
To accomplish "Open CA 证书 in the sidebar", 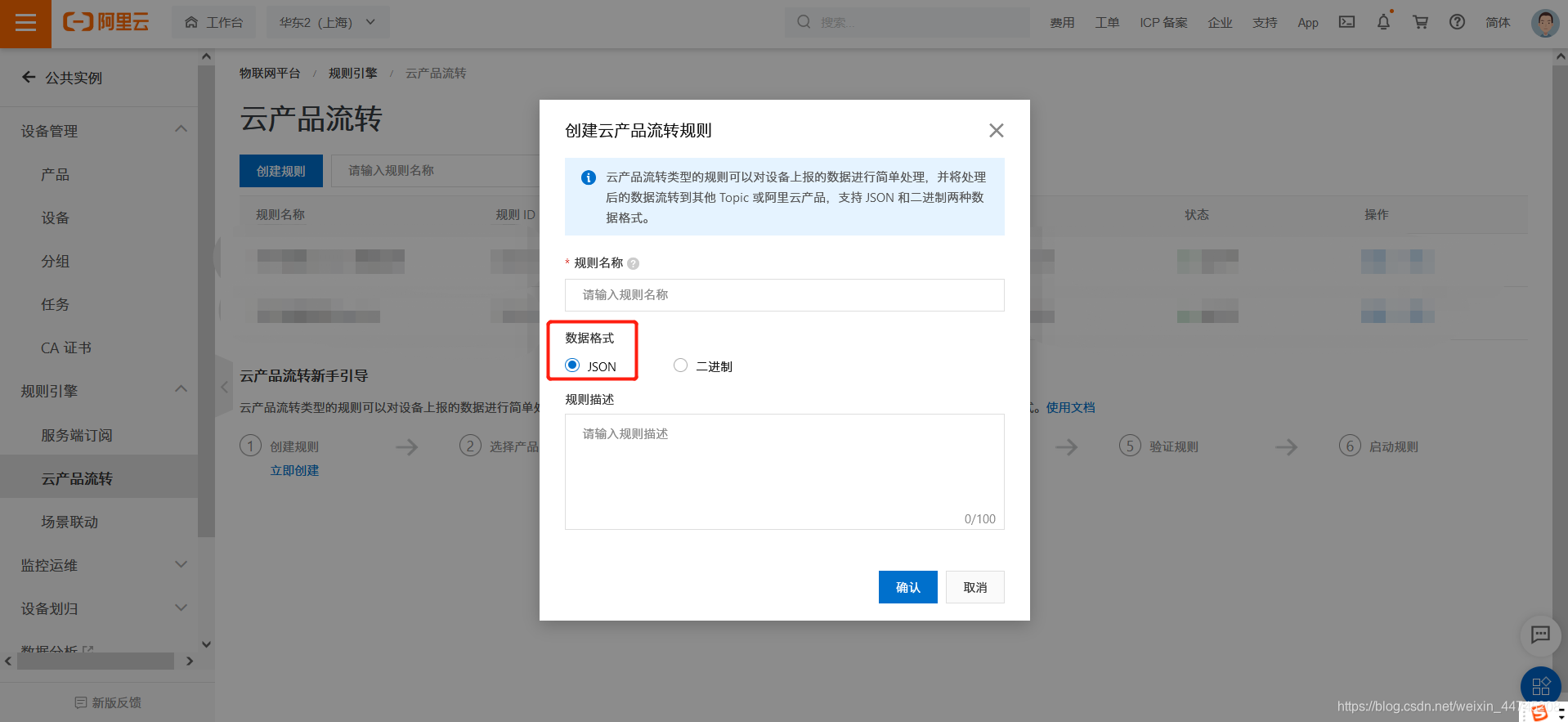I will pos(66,348).
